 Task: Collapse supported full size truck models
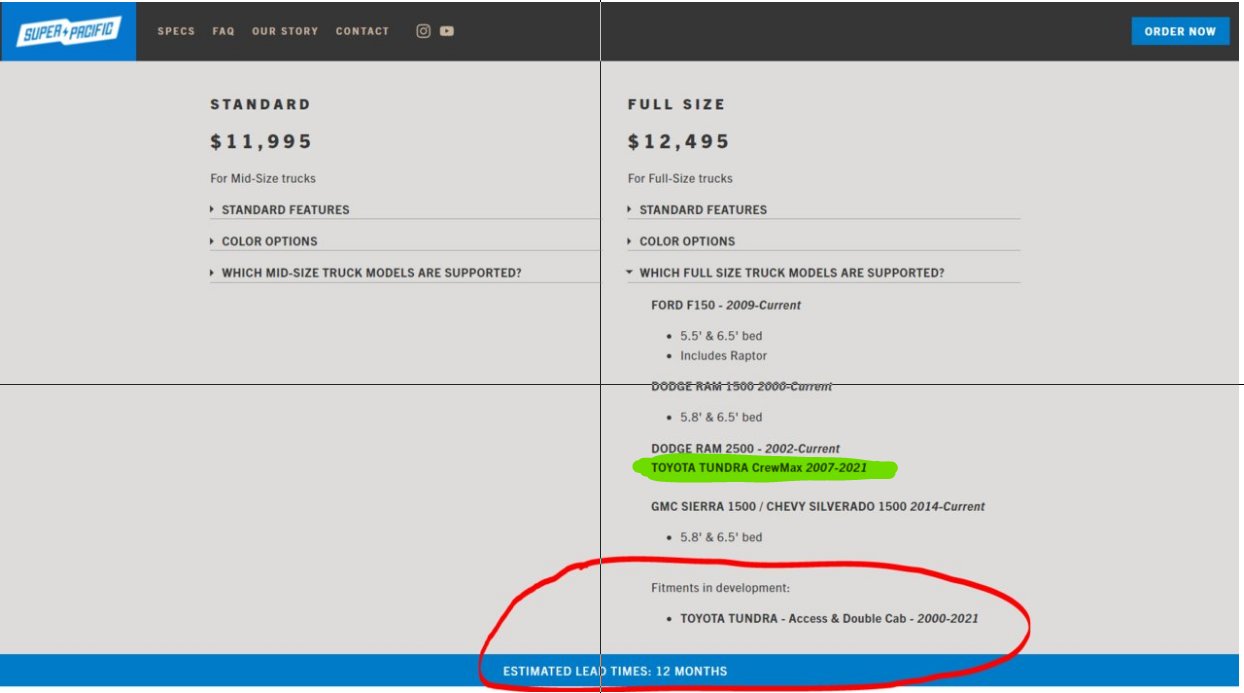coord(824,273)
